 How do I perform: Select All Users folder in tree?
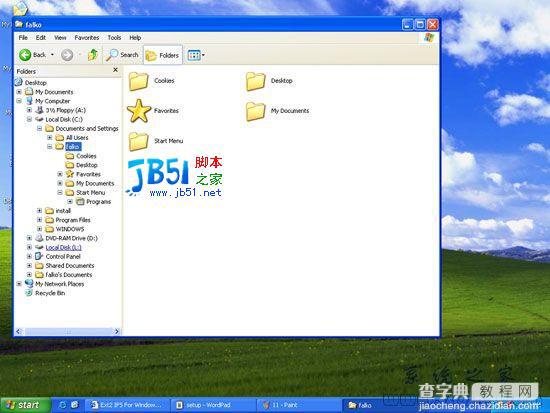(77, 138)
